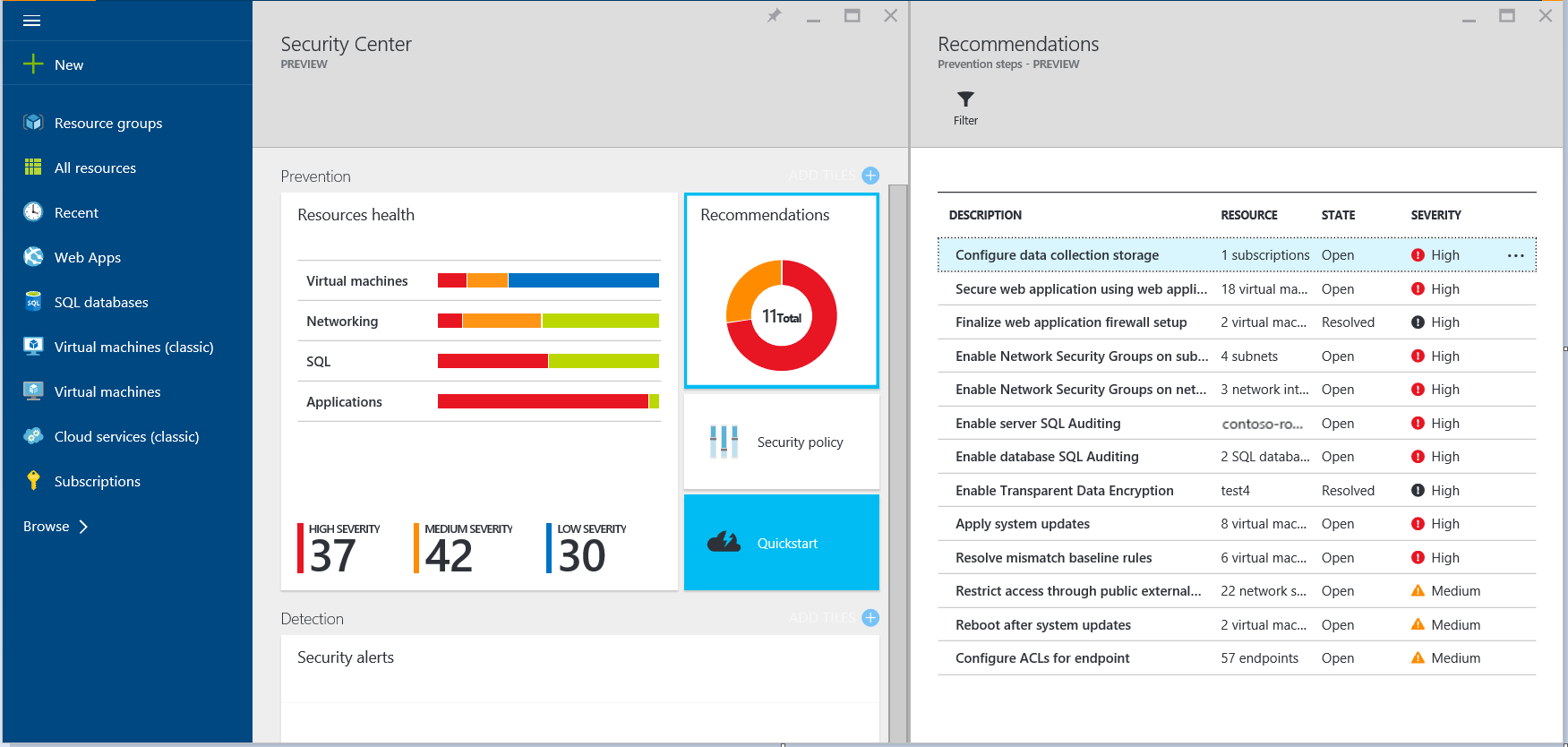Open the Quickstart tile
Viewport: 1568px width, 747px height.
[x=781, y=542]
